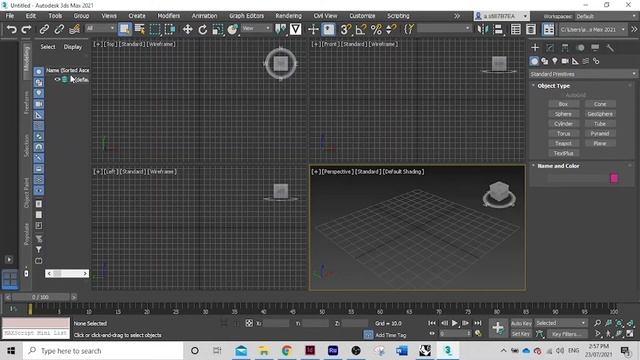Open the Modify panel tab
This screenshot has width=640, height=360.
[x=550, y=48]
